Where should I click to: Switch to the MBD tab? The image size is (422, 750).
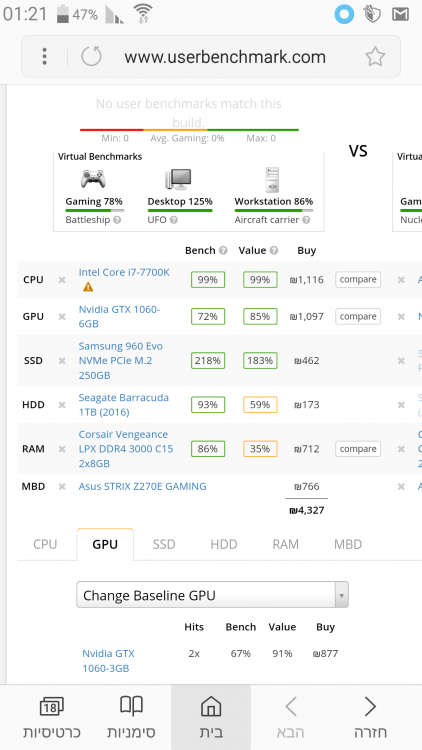tap(348, 544)
